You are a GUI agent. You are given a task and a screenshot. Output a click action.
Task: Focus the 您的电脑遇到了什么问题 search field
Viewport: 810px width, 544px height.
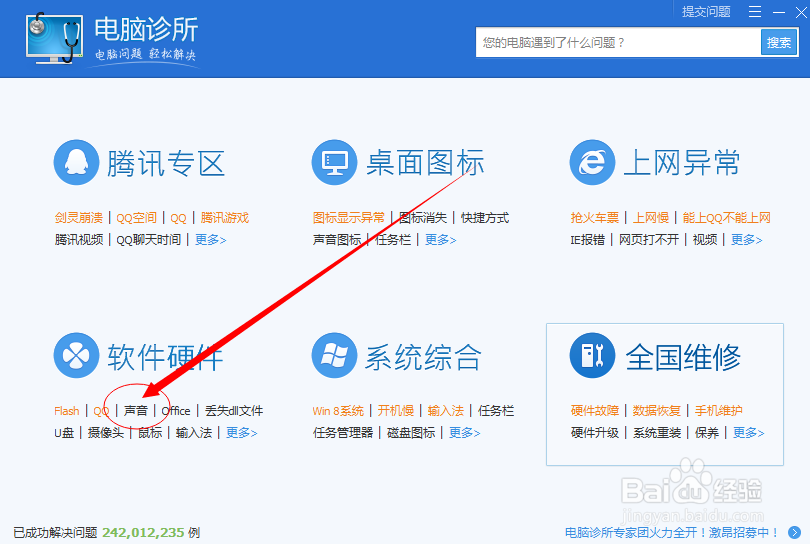[x=618, y=42]
